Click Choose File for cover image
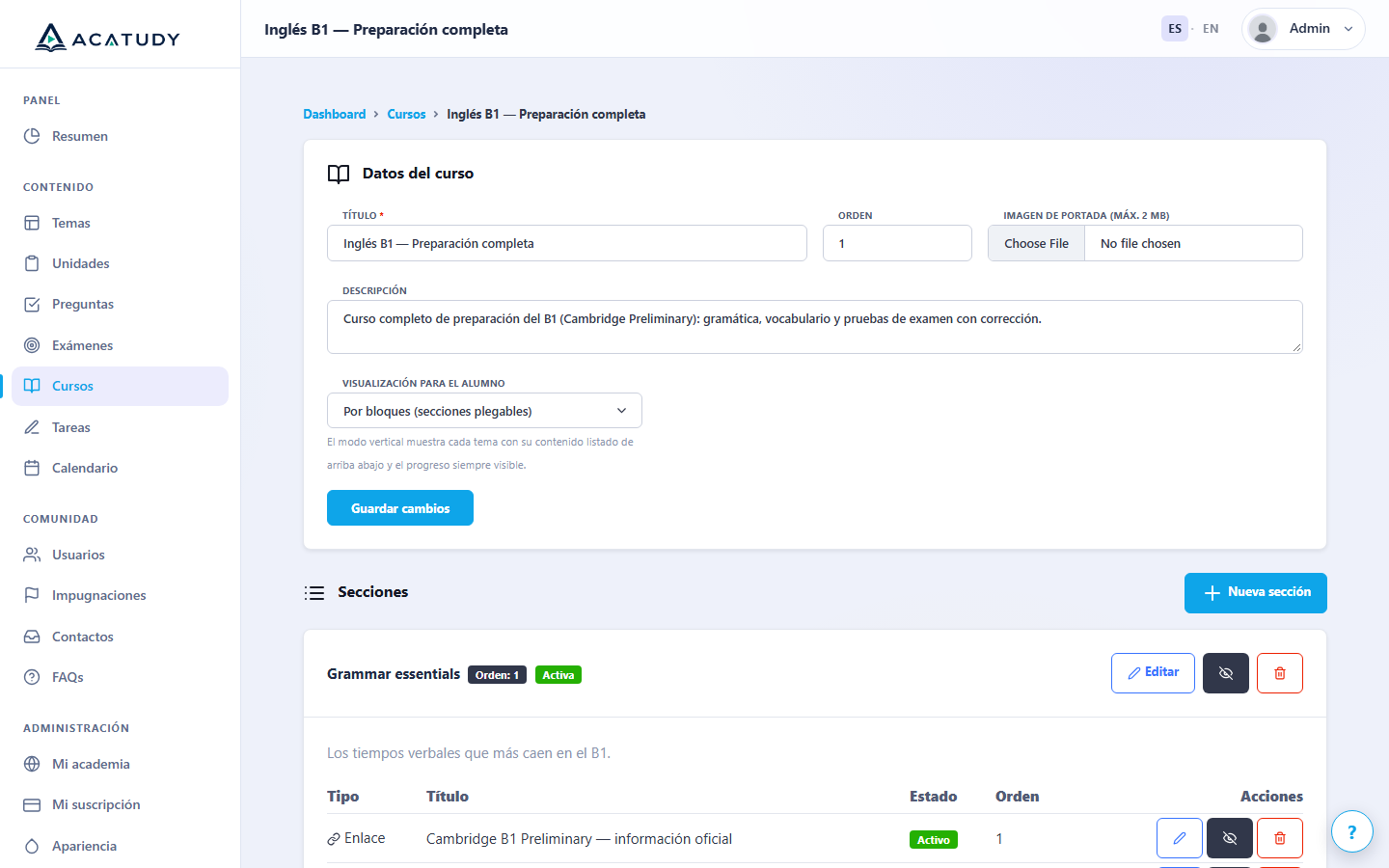Viewport: 1389px width, 868px height. [x=1037, y=243]
